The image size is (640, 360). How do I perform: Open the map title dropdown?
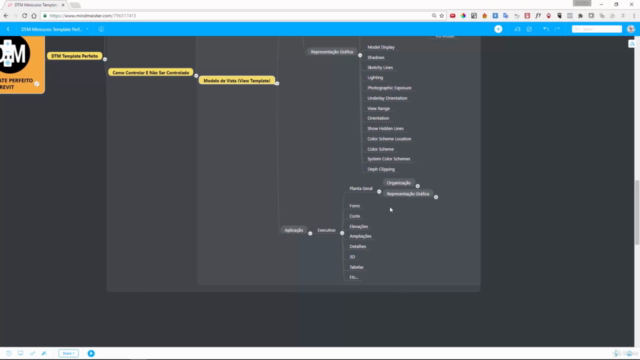coord(87,29)
